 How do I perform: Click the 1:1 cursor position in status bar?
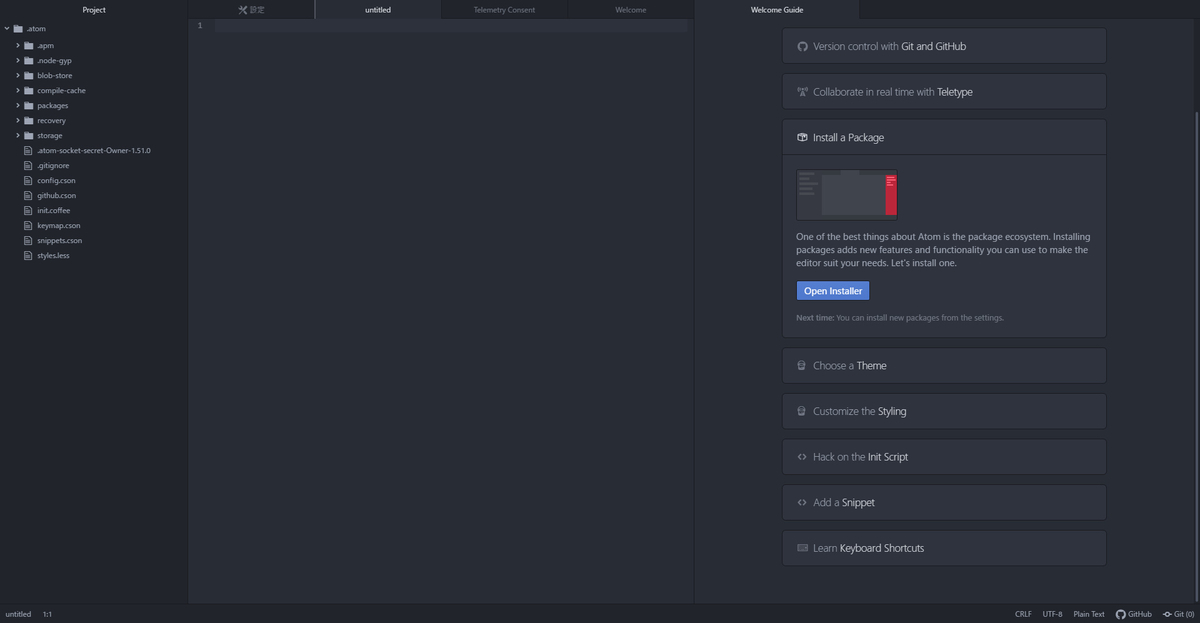47,614
